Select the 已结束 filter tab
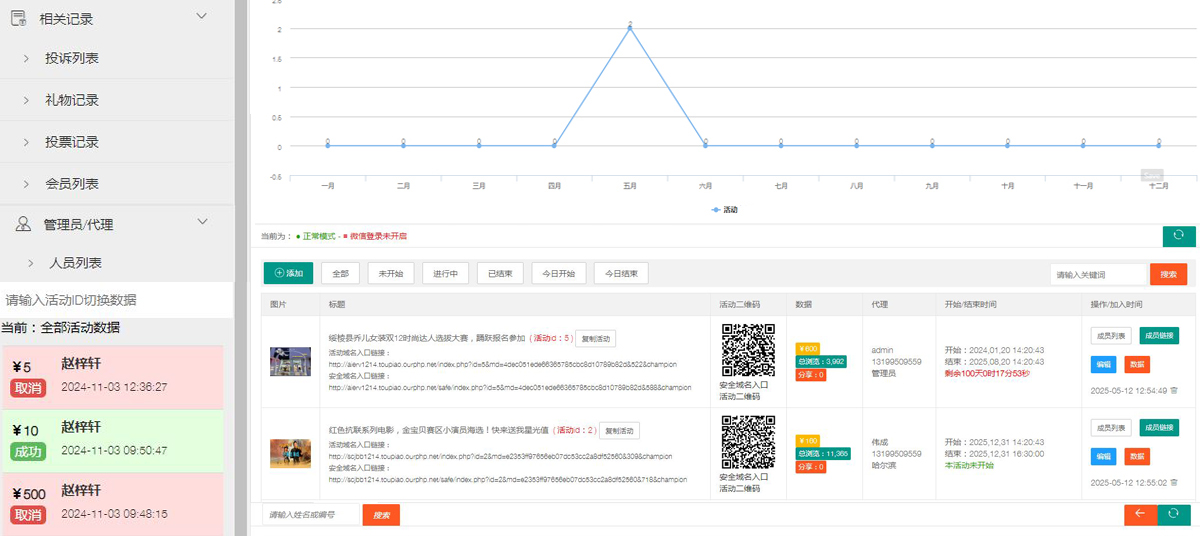The height and width of the screenshot is (536, 1200). point(500,273)
